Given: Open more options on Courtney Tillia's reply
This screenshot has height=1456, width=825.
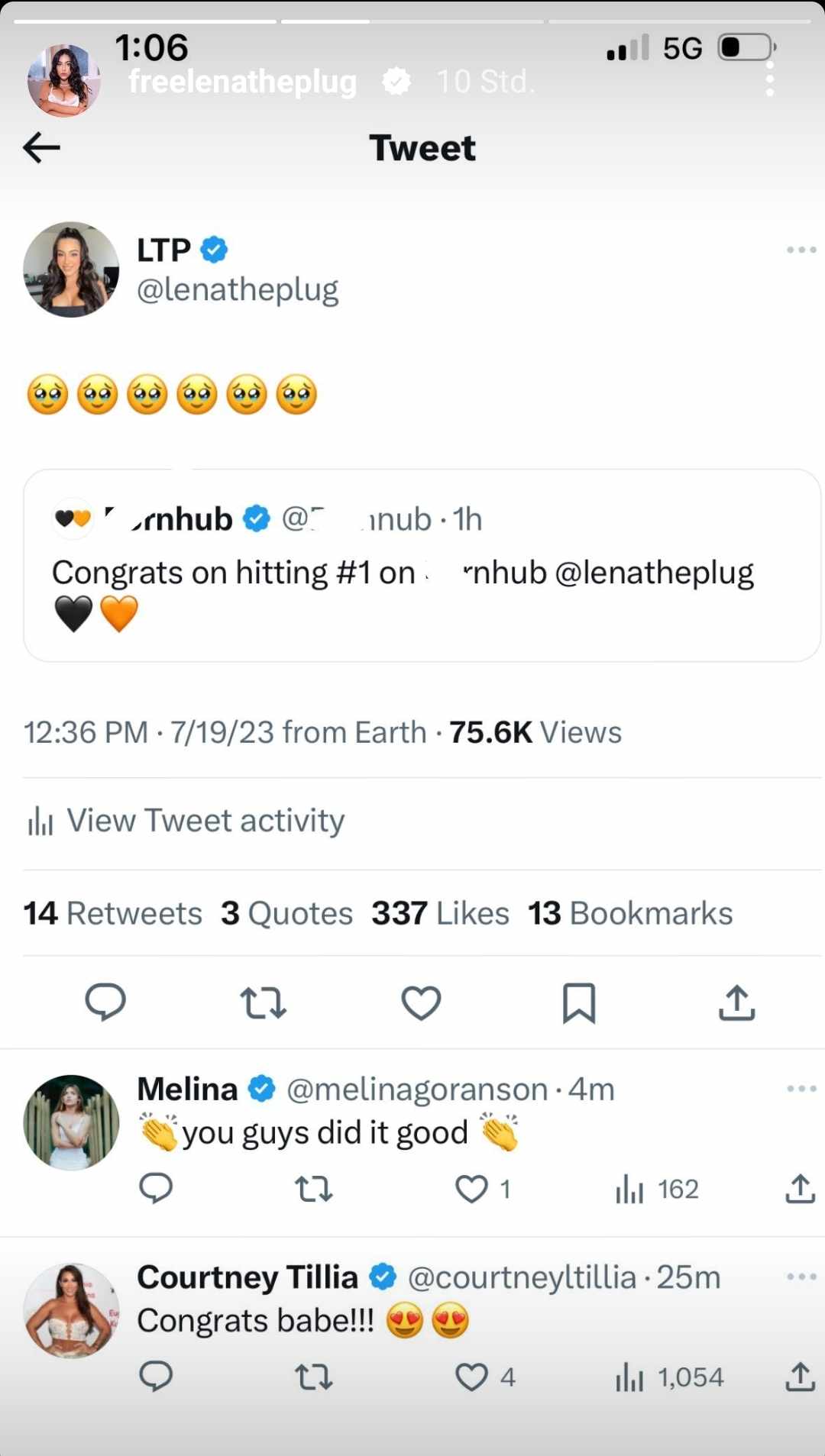Looking at the screenshot, I should tap(801, 1276).
